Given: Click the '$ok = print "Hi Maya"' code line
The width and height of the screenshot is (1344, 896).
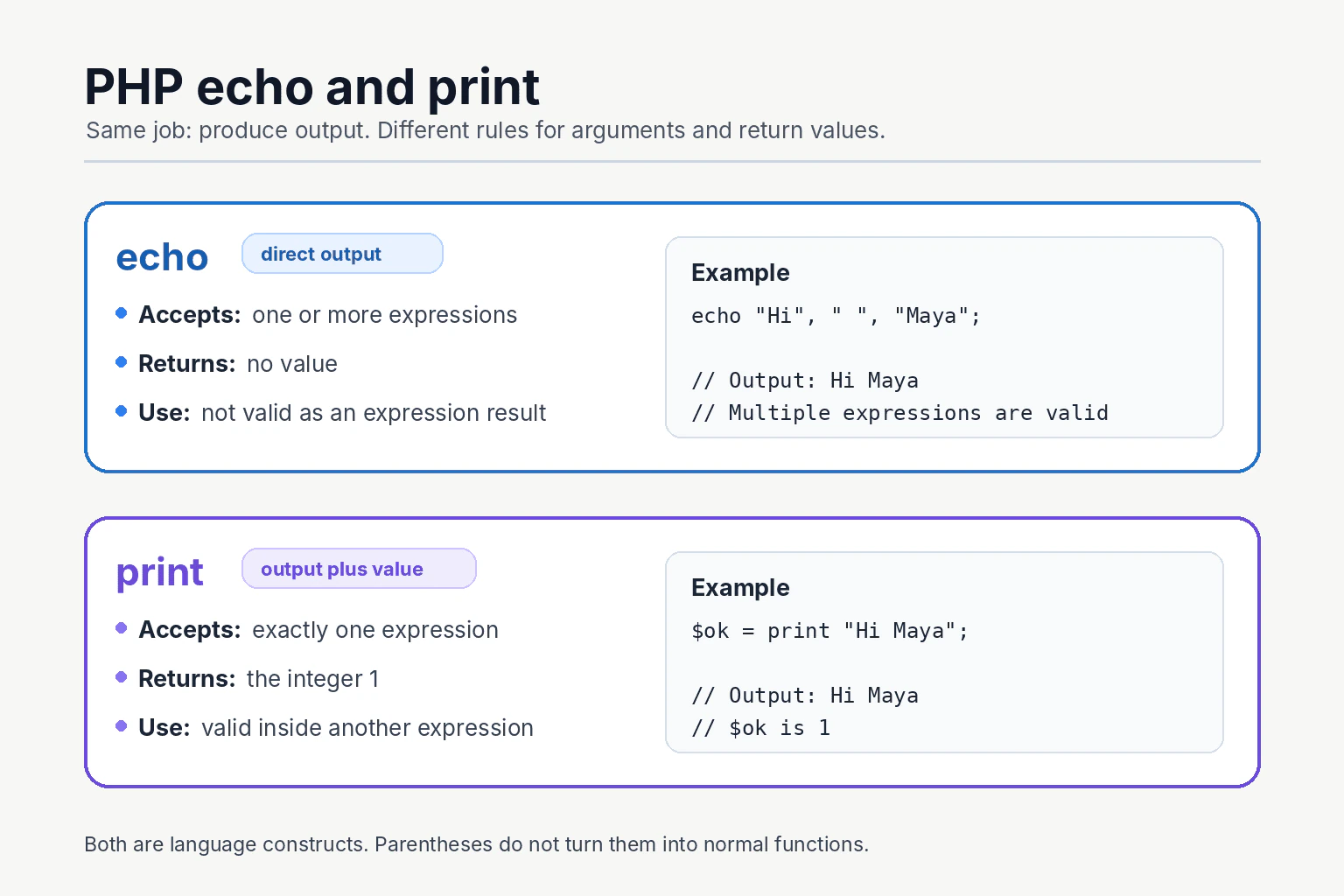Looking at the screenshot, I should (830, 631).
